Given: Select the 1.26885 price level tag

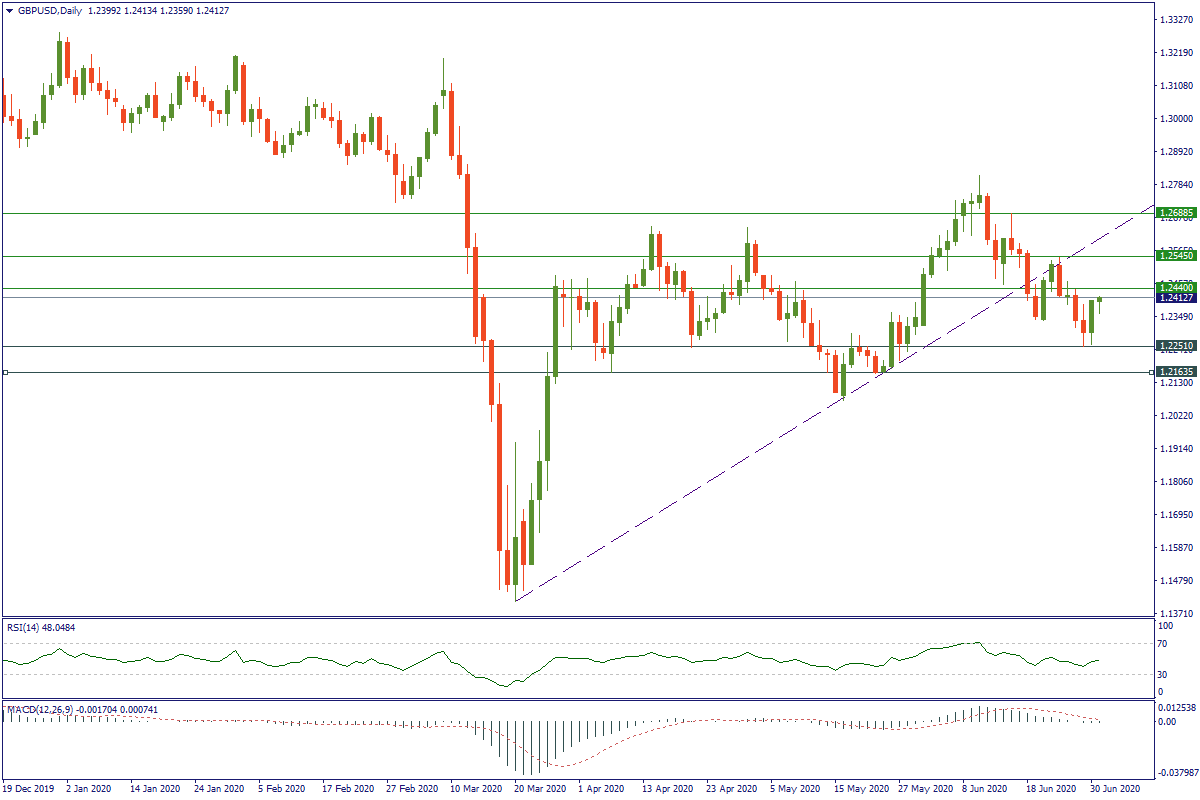Looking at the screenshot, I should 1176,213.
